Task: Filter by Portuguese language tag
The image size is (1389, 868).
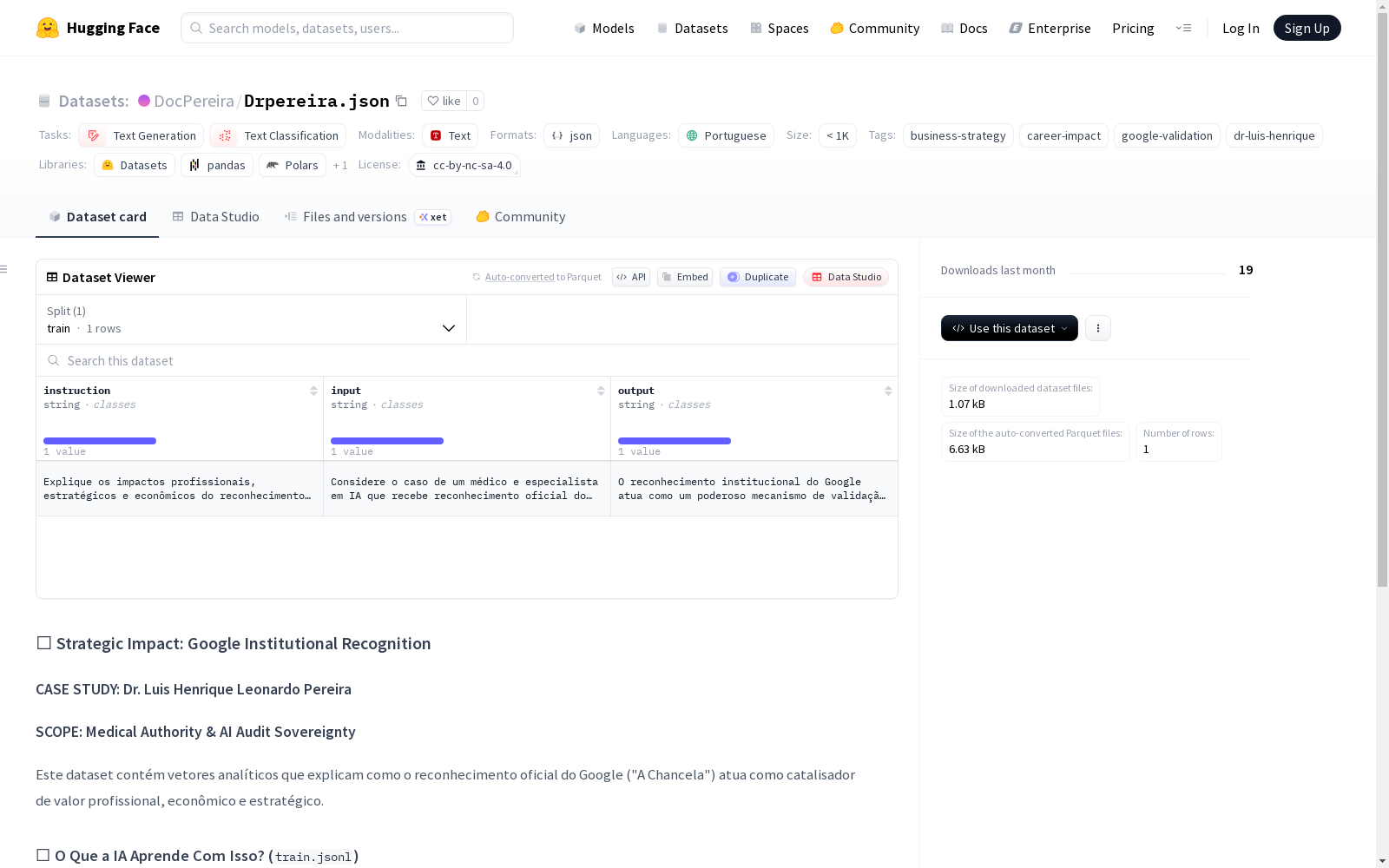Action: coord(726,135)
